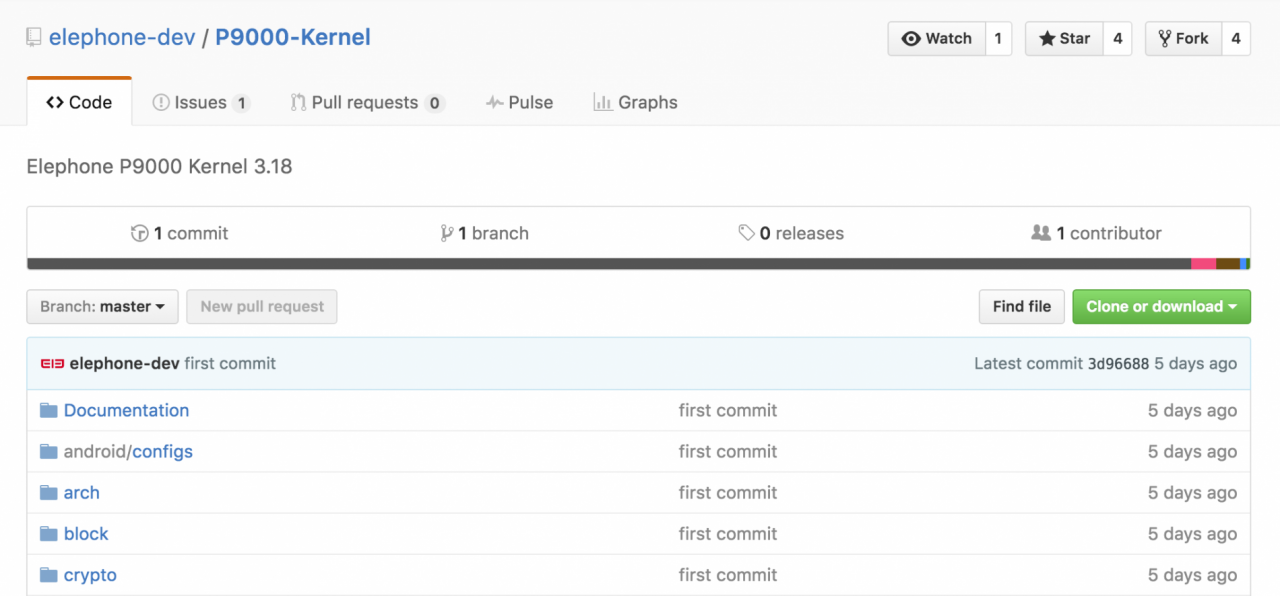Open the crypto row's first commit message
1280x596 pixels.
pos(728,575)
